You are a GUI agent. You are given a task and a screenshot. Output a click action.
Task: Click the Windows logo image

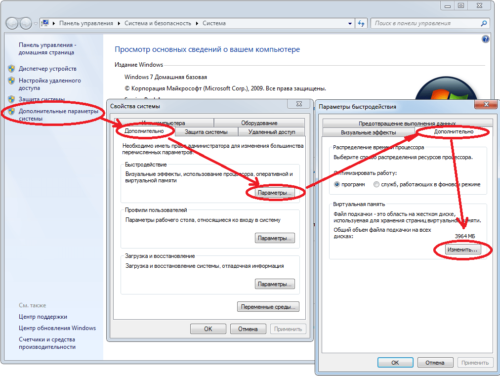pyautogui.click(x=447, y=88)
